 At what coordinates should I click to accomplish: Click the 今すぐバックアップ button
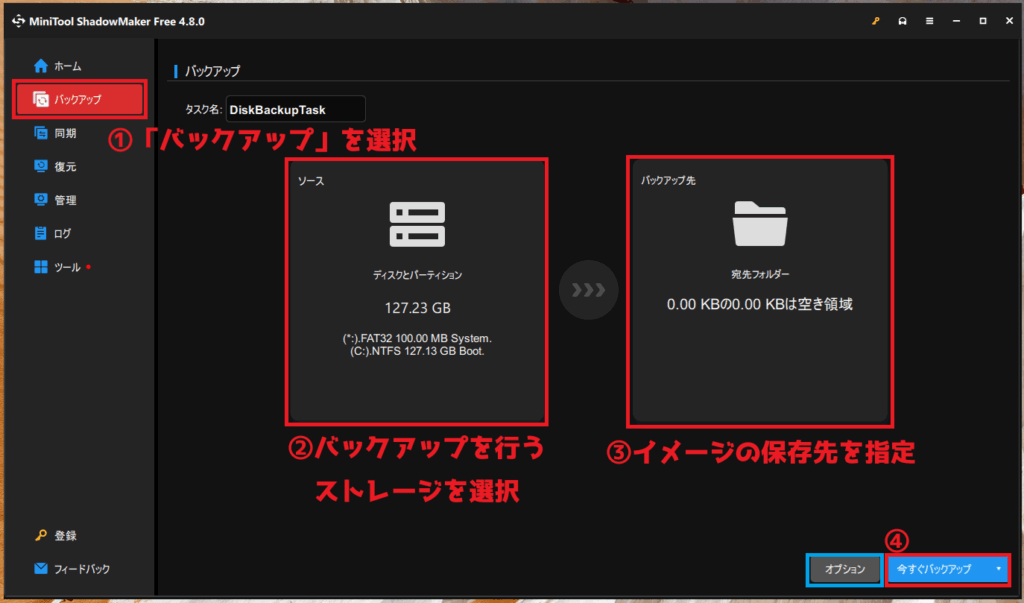(x=934, y=569)
